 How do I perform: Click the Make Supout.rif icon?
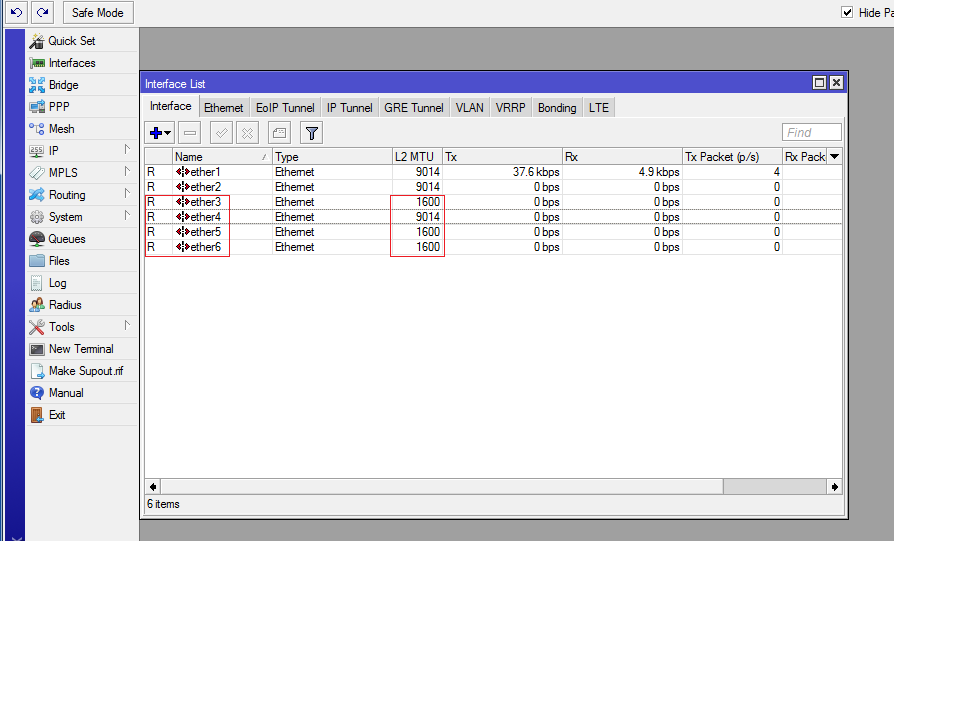coord(37,371)
